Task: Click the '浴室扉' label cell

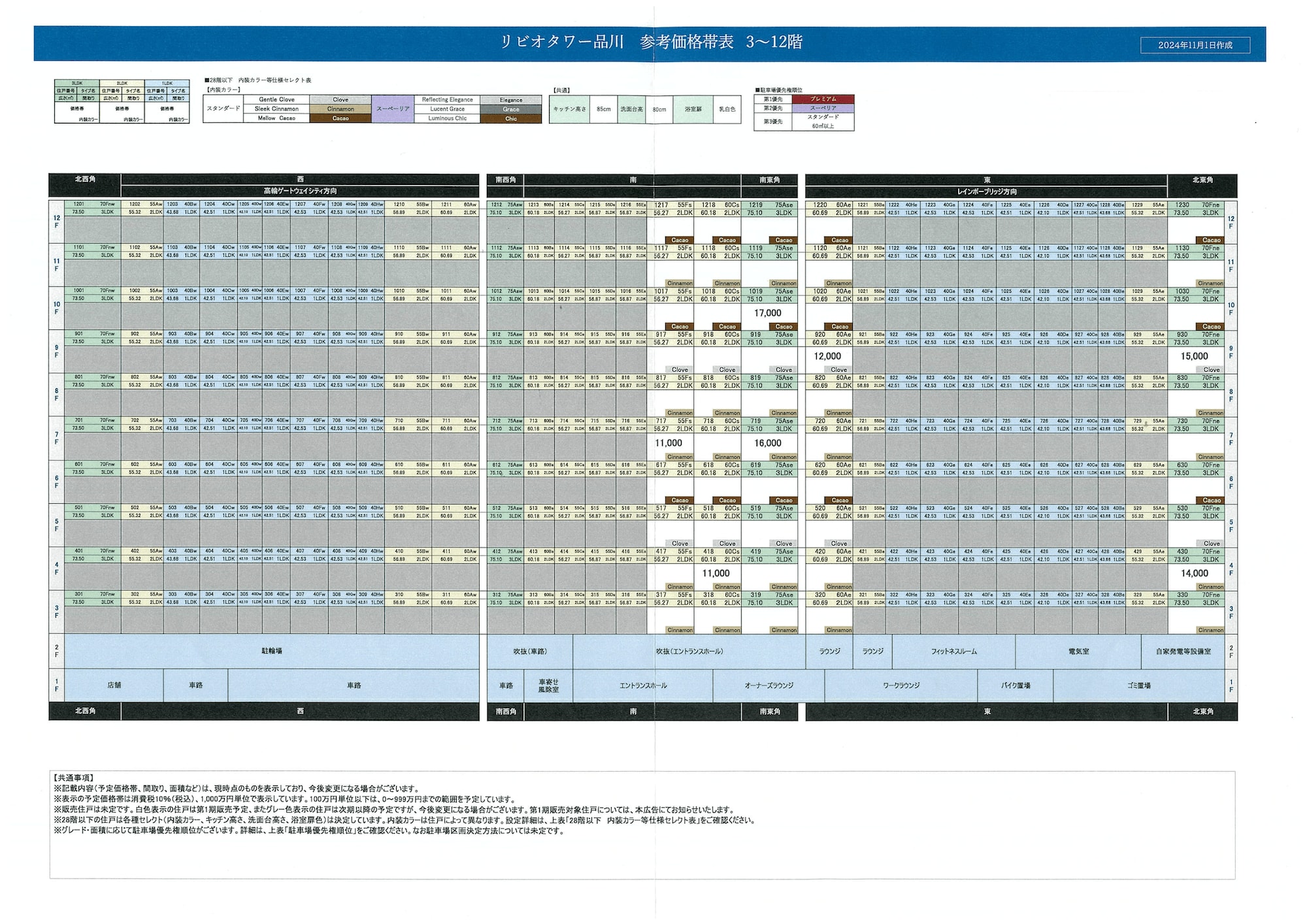Action: 693,109
